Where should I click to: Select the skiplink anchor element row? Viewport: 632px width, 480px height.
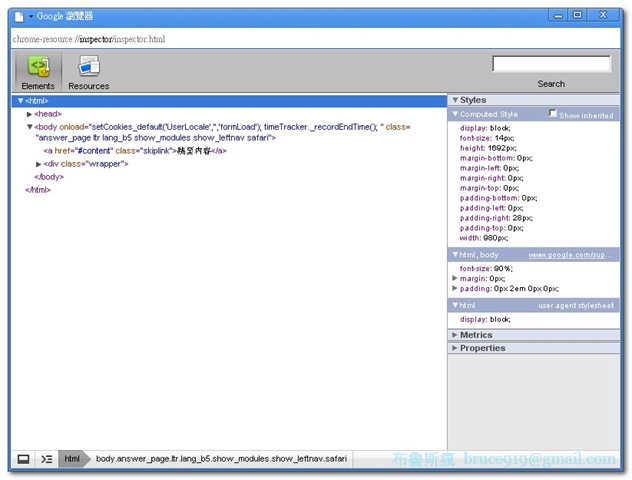(x=135, y=151)
